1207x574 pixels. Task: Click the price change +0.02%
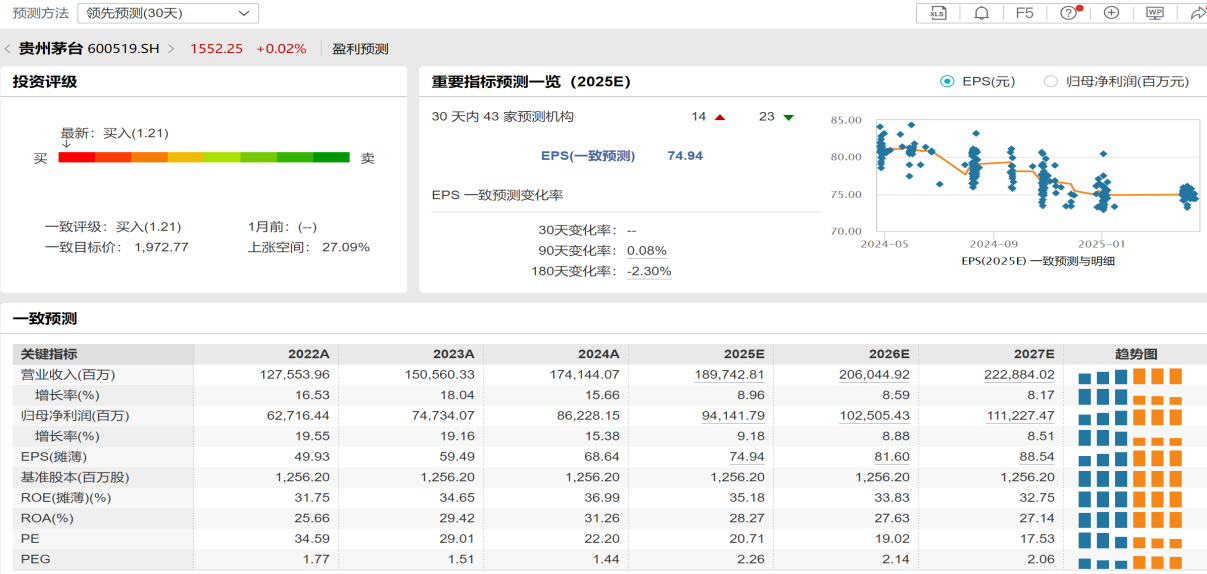click(281, 49)
